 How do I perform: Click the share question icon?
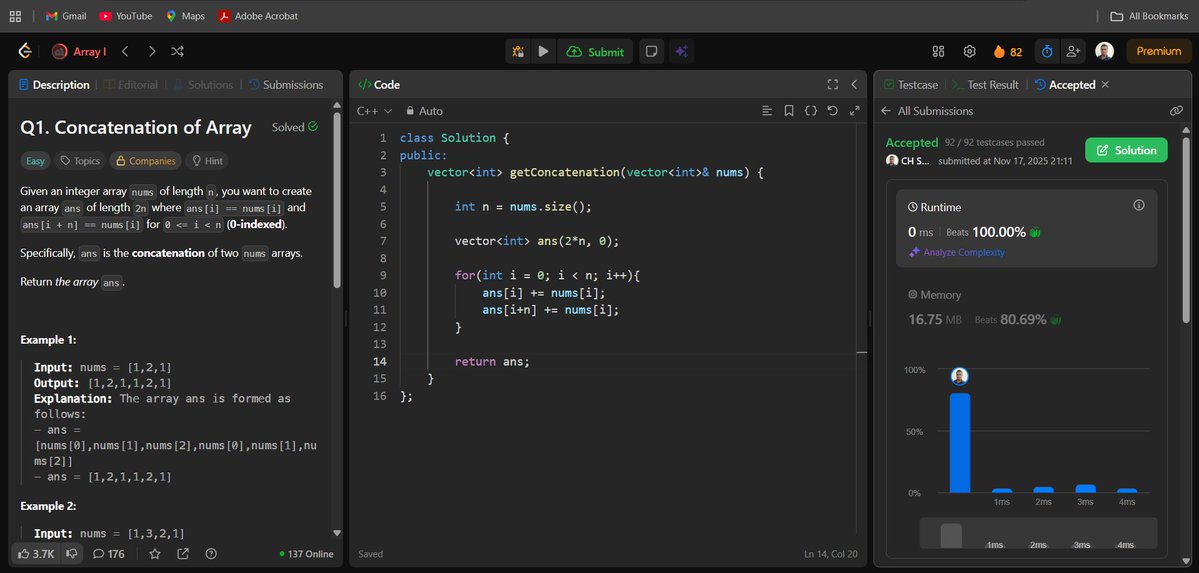tap(183, 554)
